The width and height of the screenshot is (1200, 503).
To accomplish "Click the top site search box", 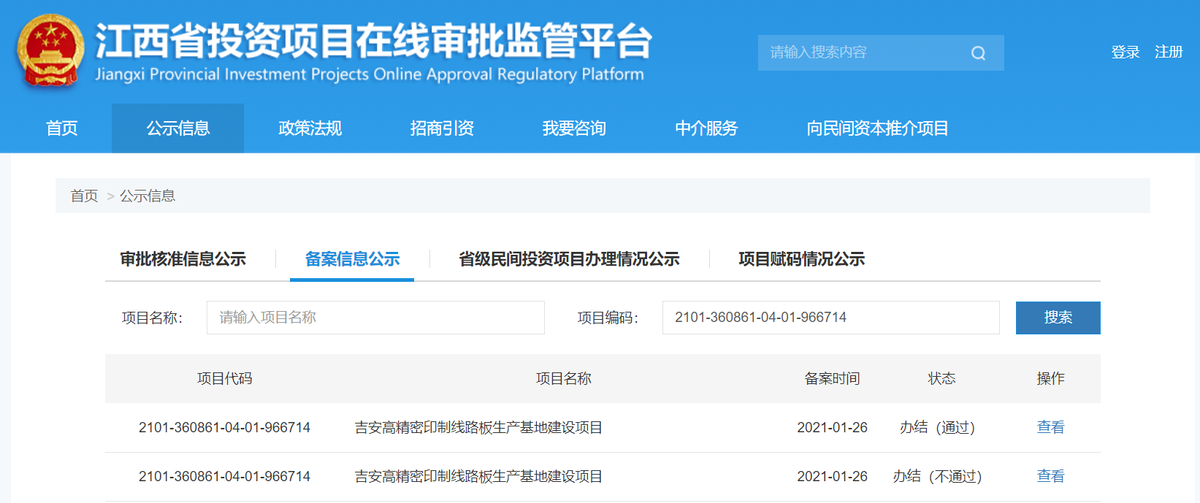I will click(x=860, y=53).
